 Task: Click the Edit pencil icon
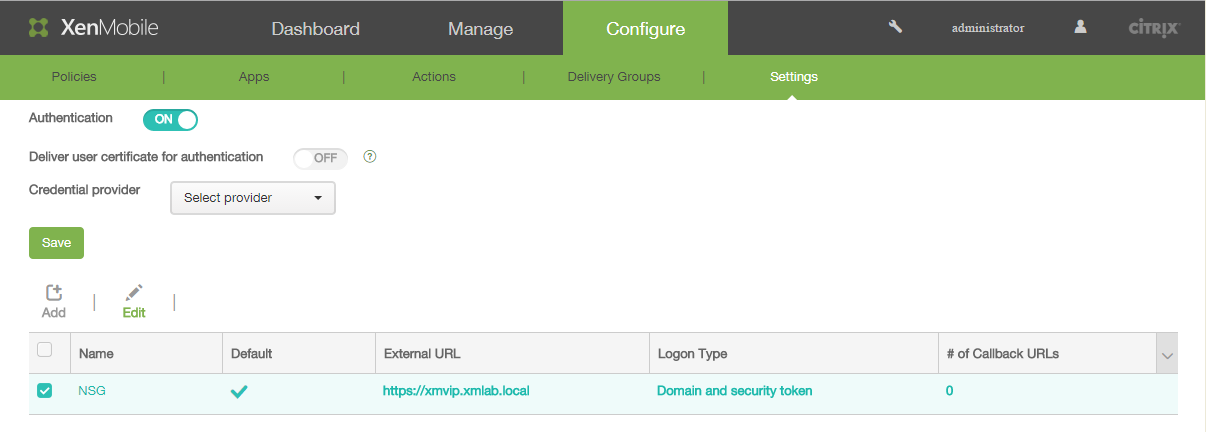pyautogui.click(x=134, y=293)
